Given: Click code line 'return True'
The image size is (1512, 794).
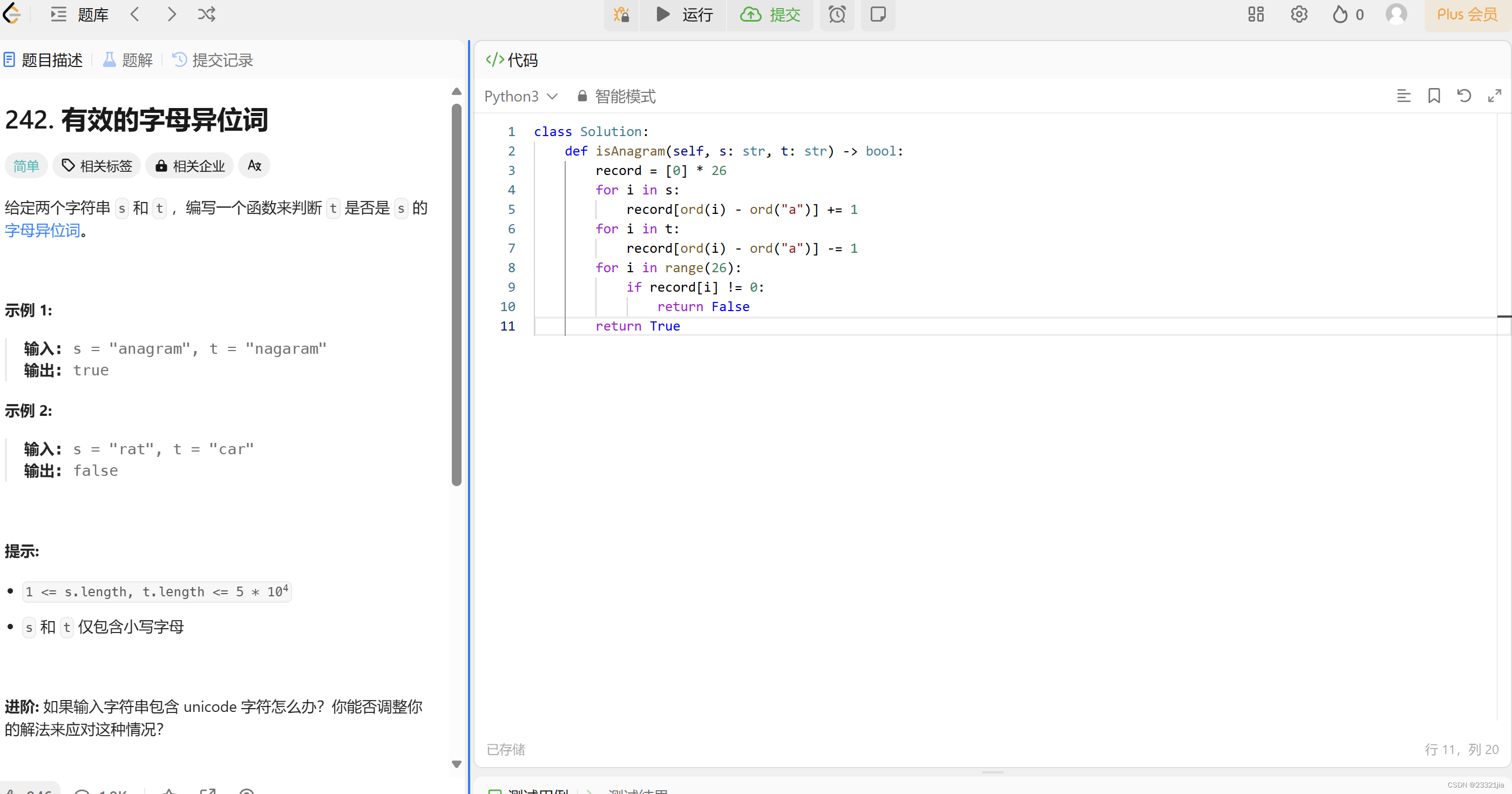Looking at the screenshot, I should click(x=638, y=326).
